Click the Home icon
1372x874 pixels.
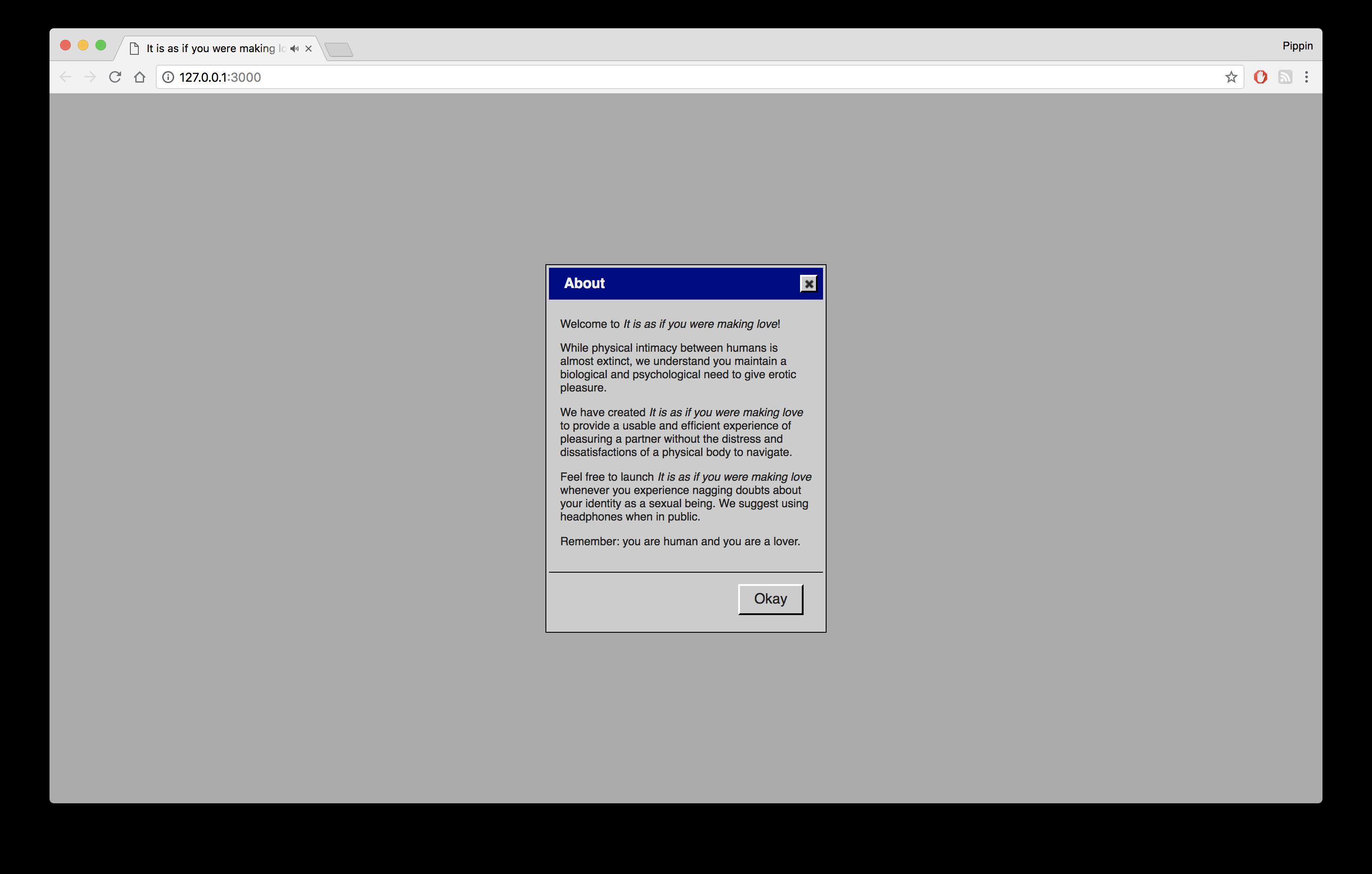coord(140,77)
